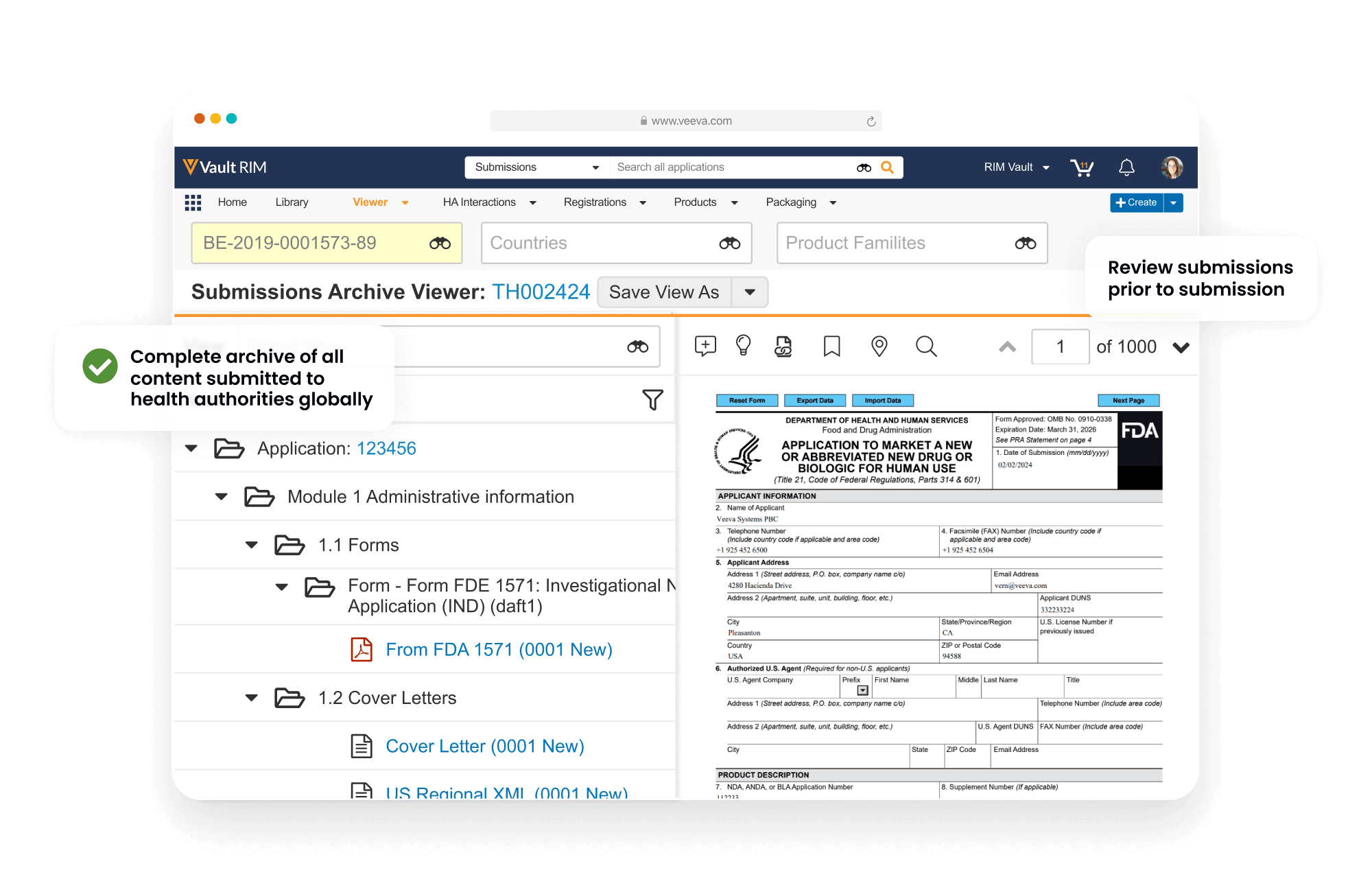Viewport: 1372px width, 892px height.
Task: Click the location pin icon
Action: (879, 346)
